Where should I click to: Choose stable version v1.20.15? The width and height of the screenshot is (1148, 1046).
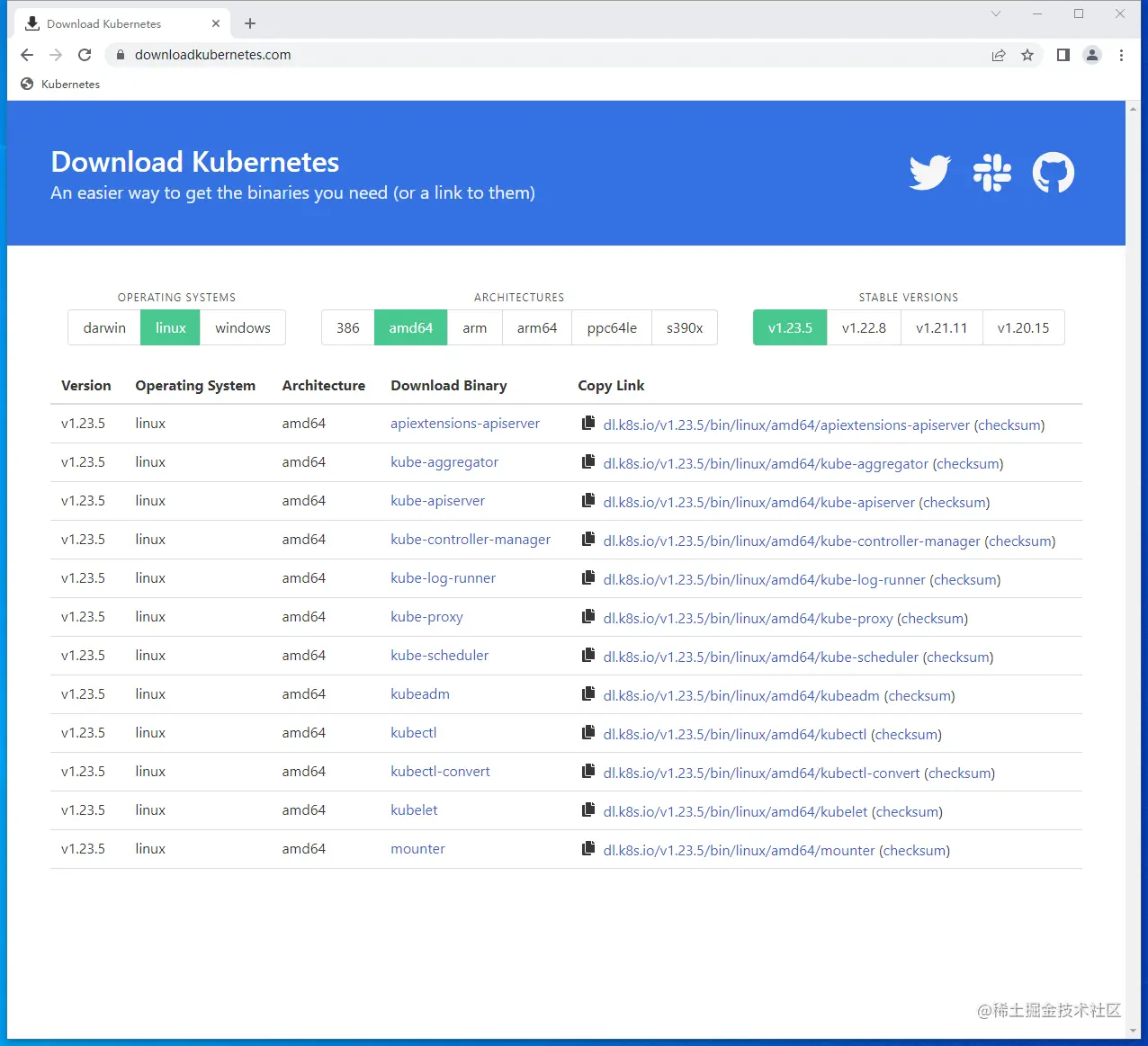coord(1024,327)
